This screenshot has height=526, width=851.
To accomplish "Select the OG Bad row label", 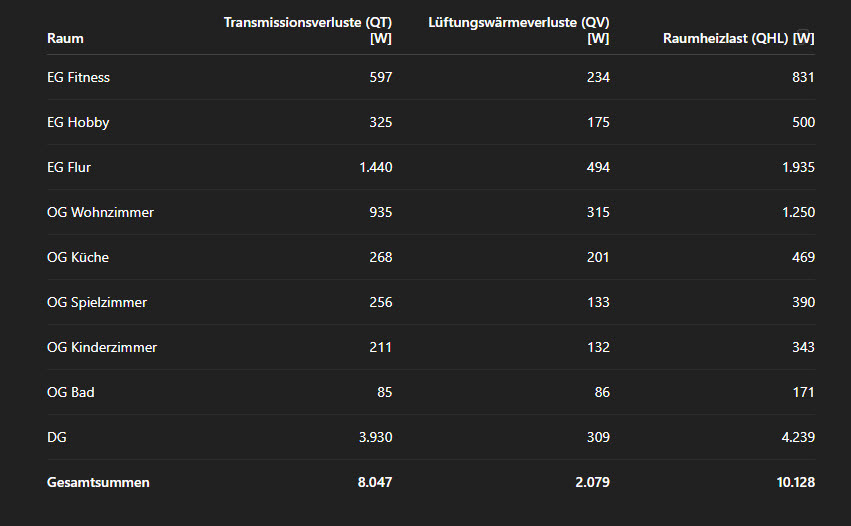I will [71, 392].
